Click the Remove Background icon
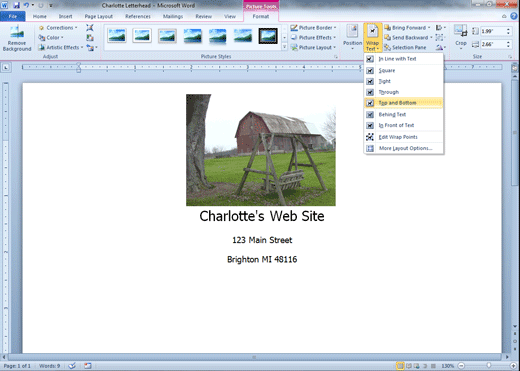Image resolution: width=520 pixels, height=371 pixels. (x=17, y=33)
